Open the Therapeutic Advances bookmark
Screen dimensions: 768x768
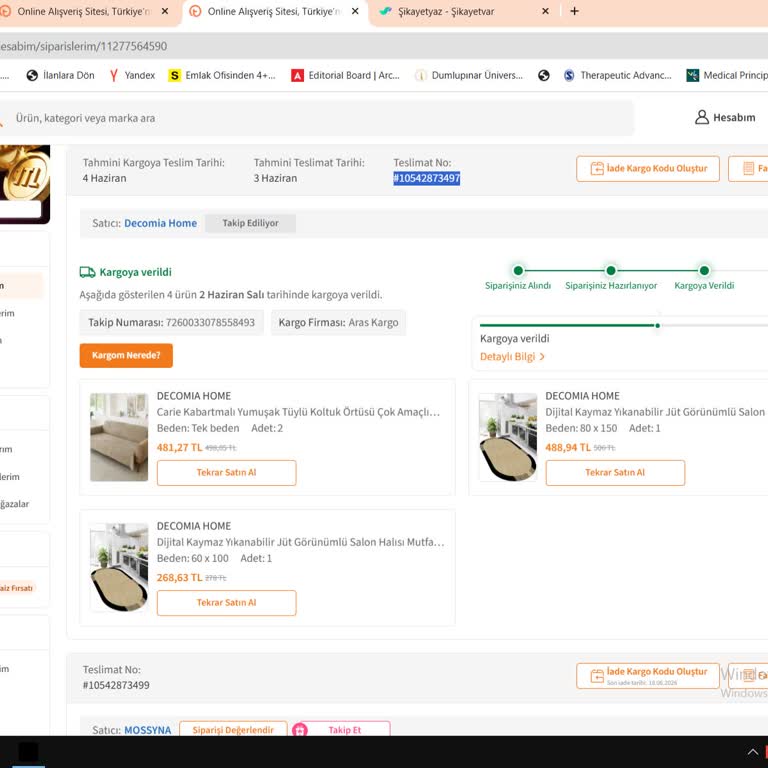pos(618,75)
